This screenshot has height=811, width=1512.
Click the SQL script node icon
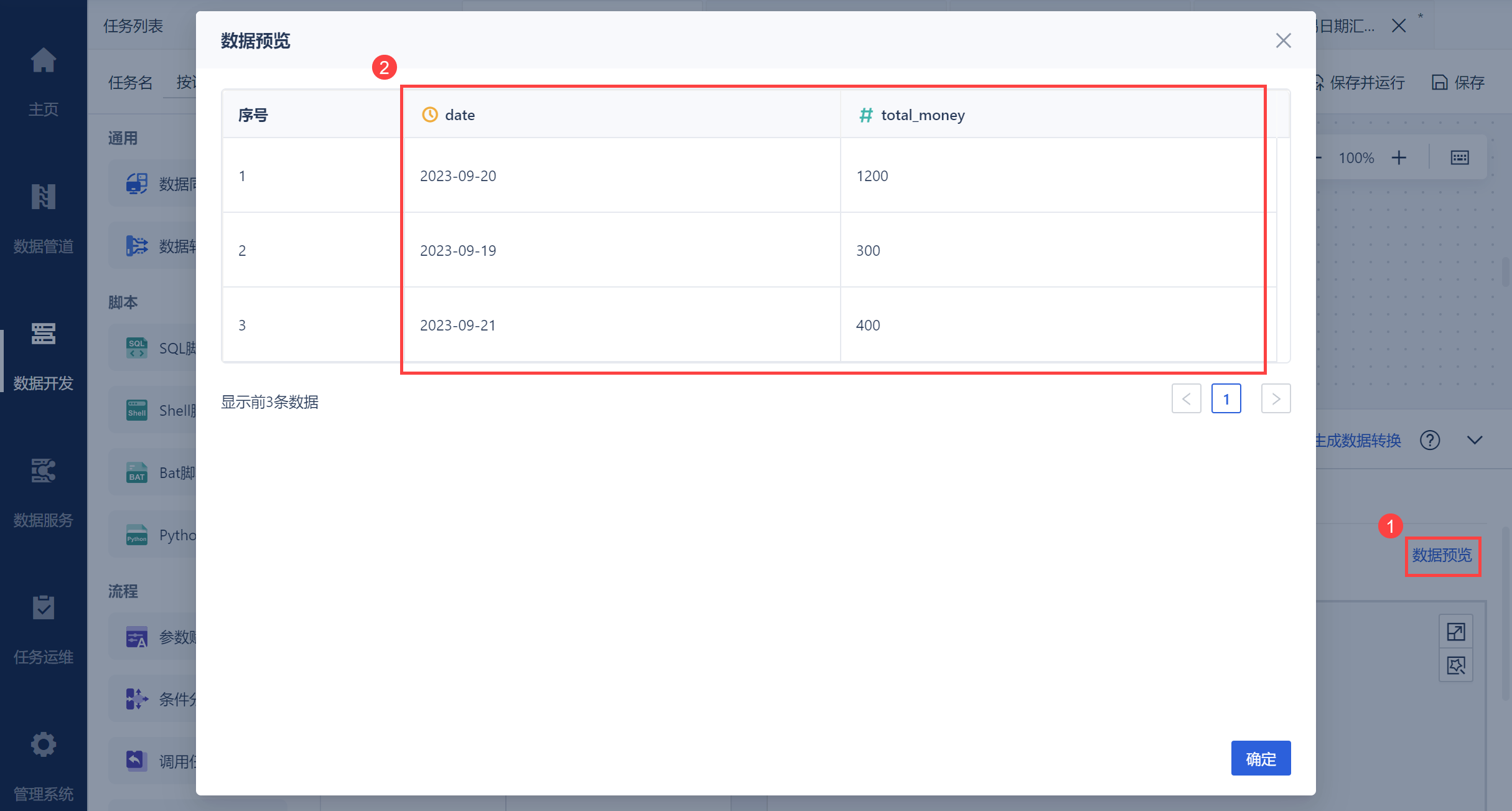pos(137,348)
